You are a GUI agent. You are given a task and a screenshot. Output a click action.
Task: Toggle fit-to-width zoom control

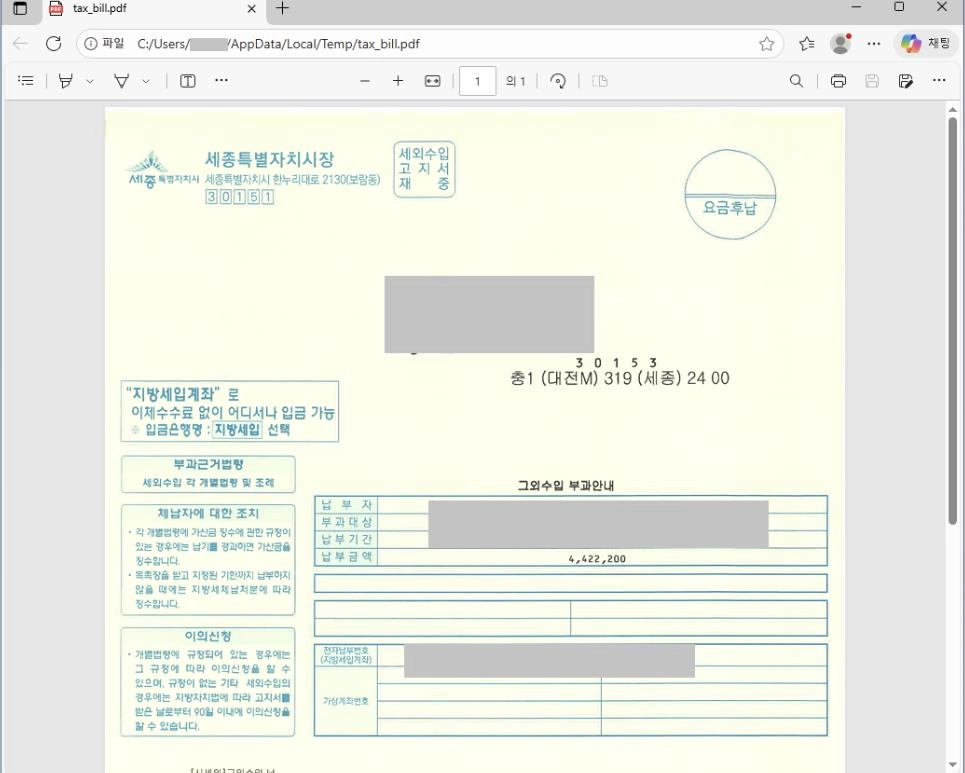pos(432,81)
